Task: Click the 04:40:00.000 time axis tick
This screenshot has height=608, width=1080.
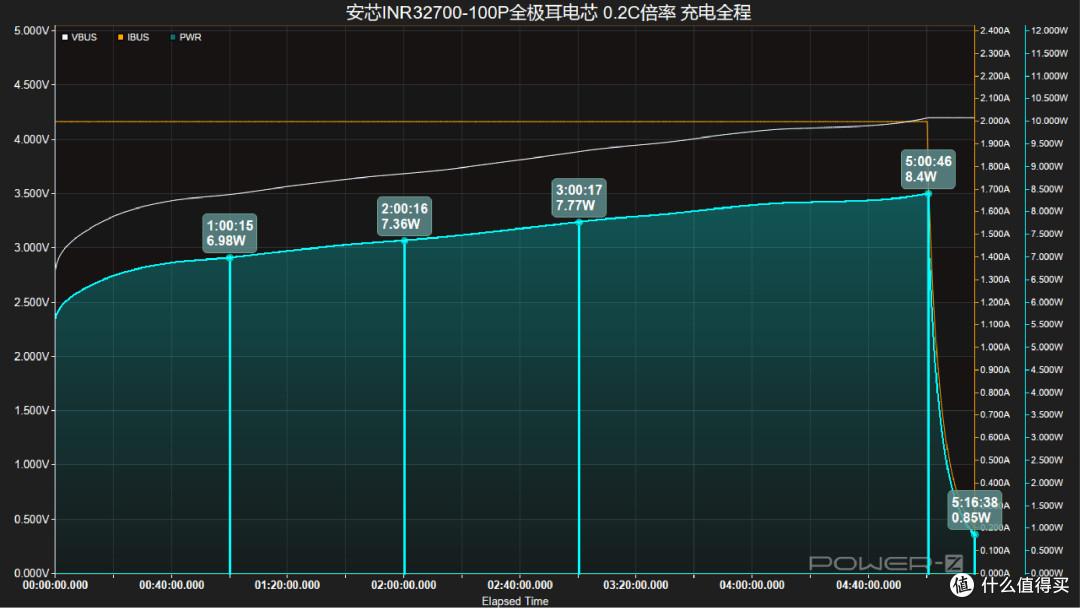Action: (x=869, y=585)
